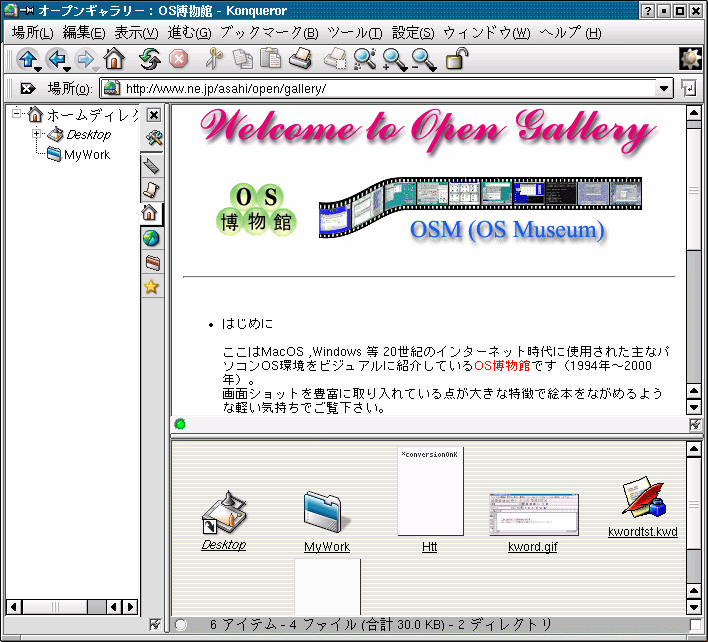The image size is (708, 642).
Task: Toggle link-view checkbox of file pane
Action: (695, 625)
